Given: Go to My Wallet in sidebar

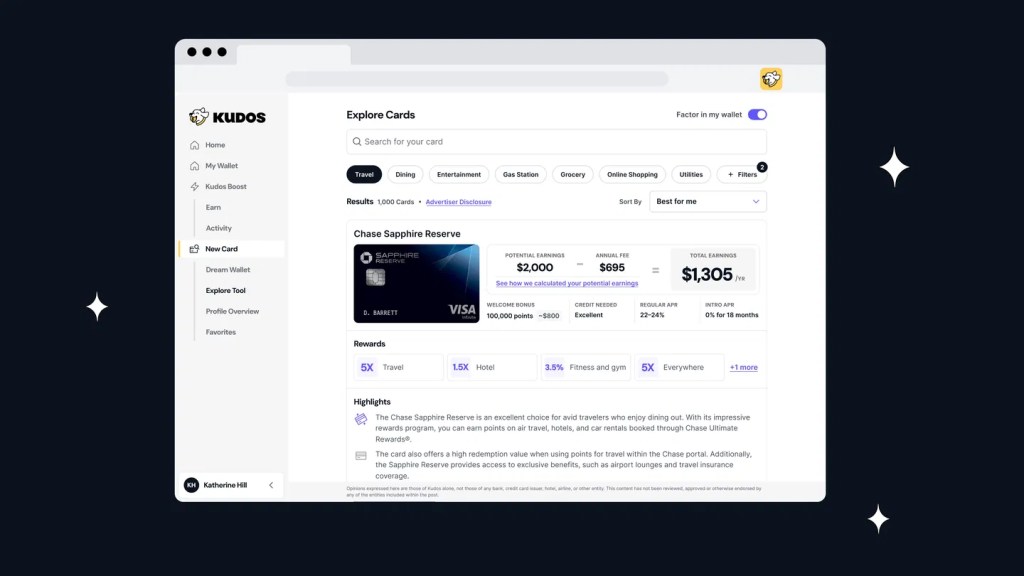Looking at the screenshot, I should tap(221, 166).
